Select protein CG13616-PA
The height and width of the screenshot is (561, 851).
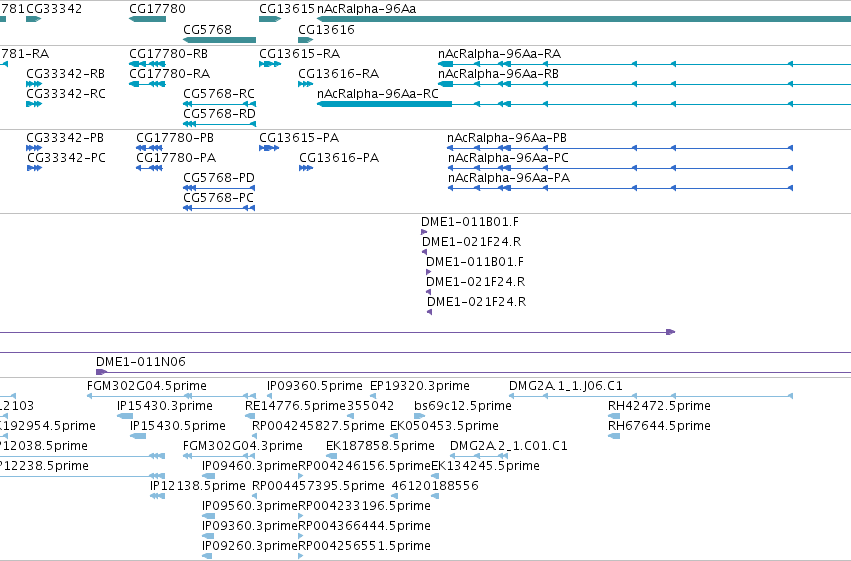click(x=339, y=158)
